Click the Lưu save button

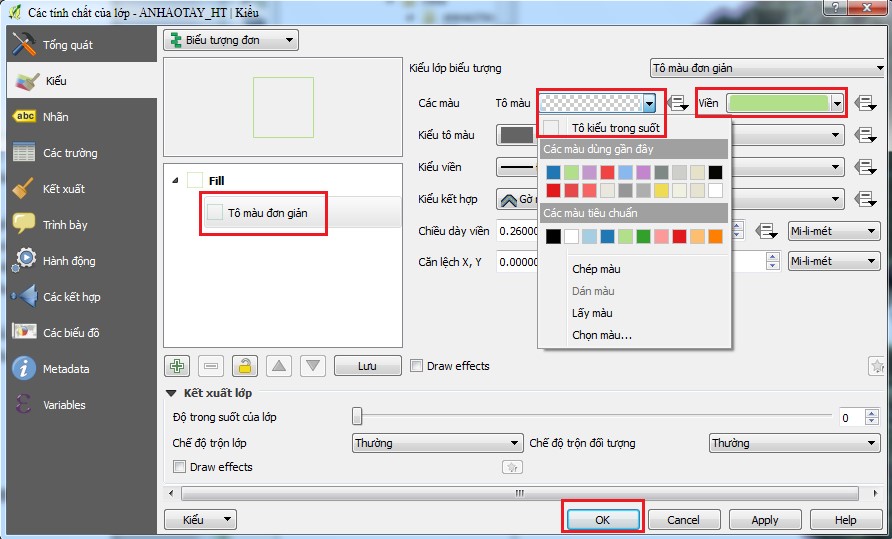click(x=367, y=366)
